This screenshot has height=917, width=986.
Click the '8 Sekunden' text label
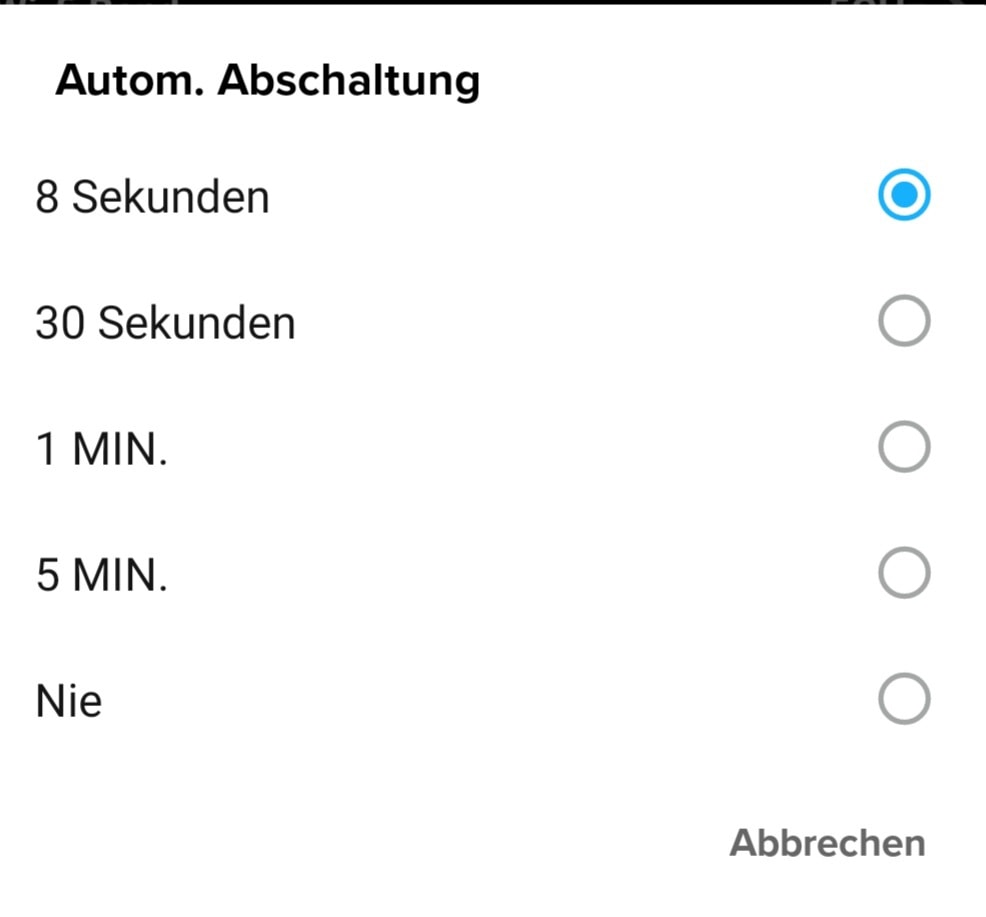(x=152, y=196)
